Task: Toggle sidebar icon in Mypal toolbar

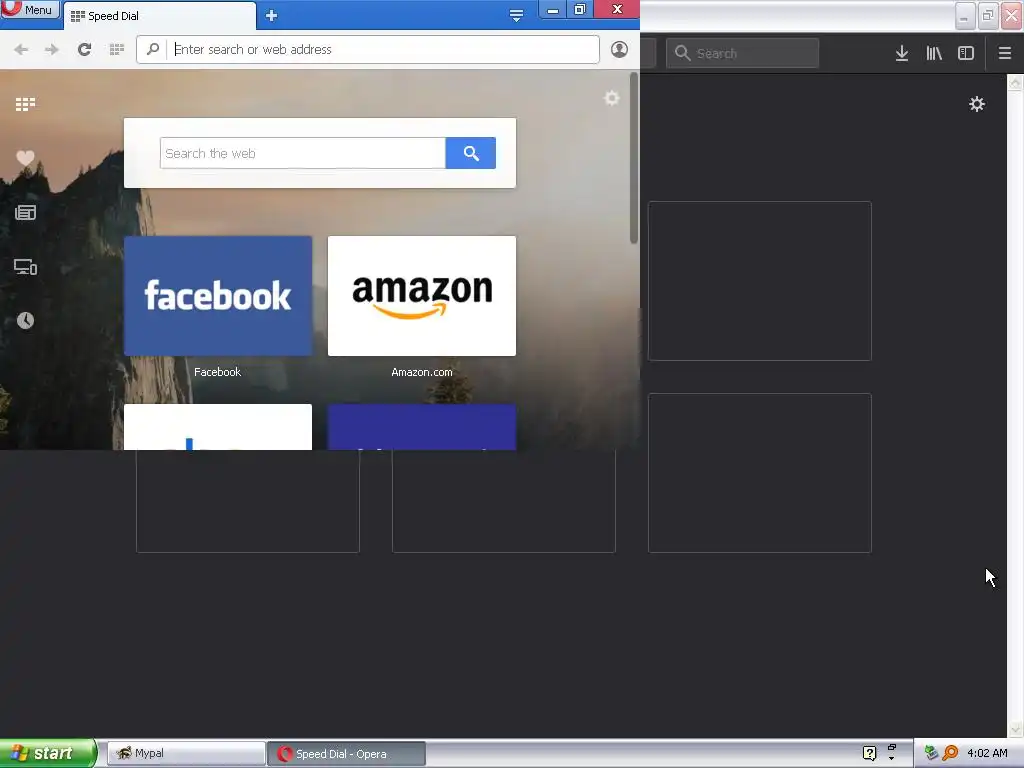Action: [x=966, y=53]
